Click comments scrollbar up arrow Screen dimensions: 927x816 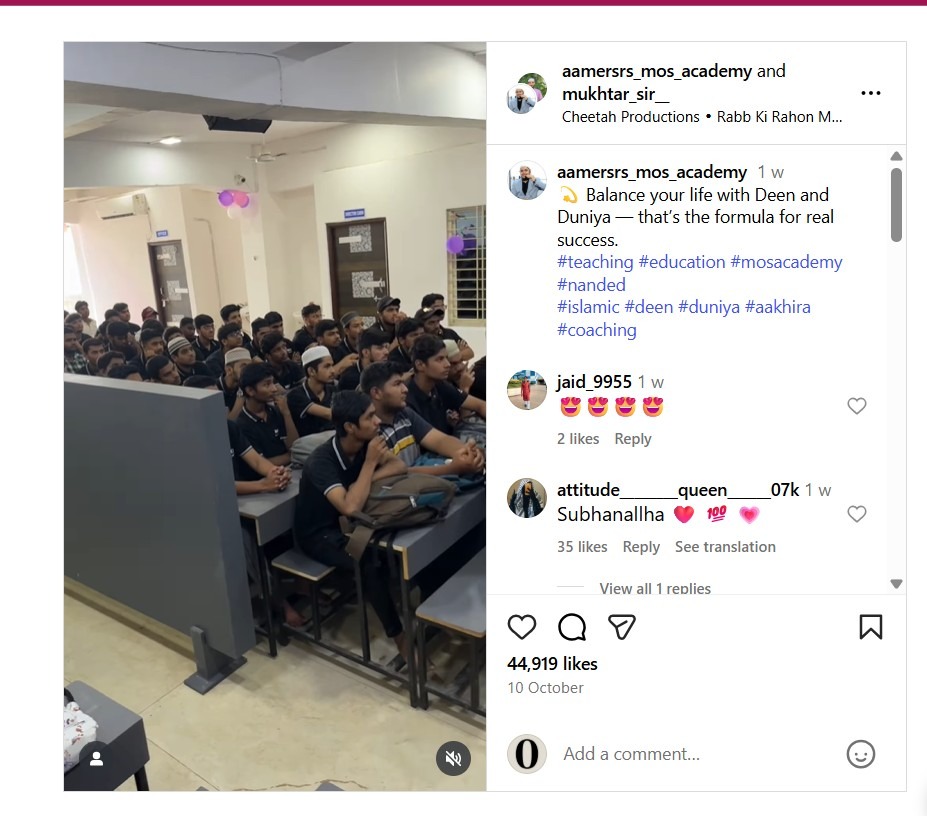click(896, 156)
